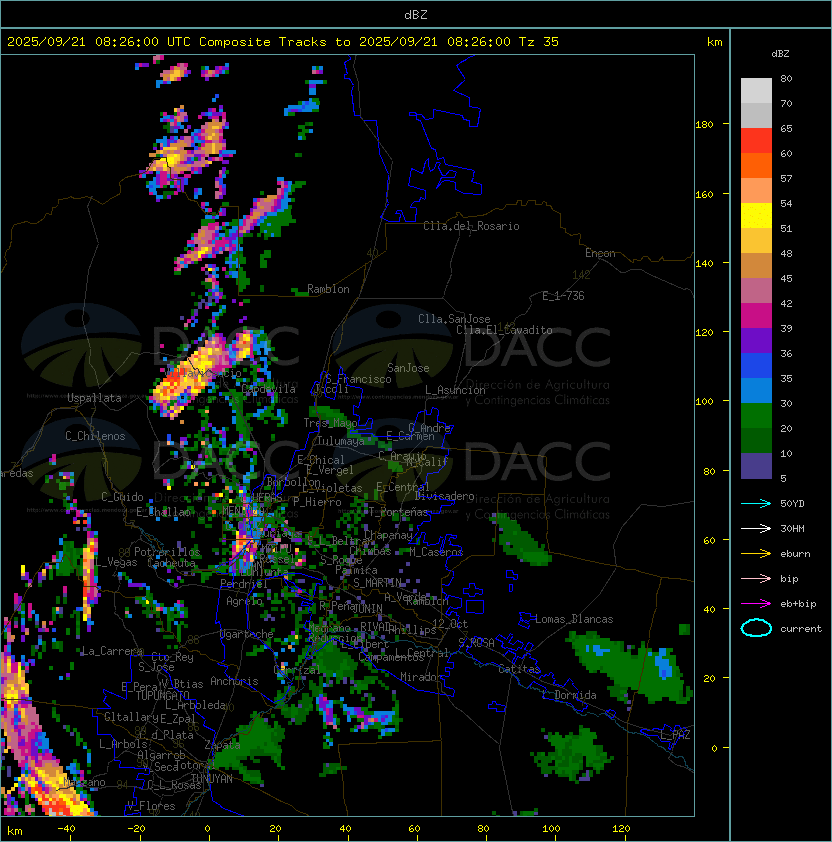Click the 'Tz 35' header value
The image size is (832, 842).
[539, 42]
